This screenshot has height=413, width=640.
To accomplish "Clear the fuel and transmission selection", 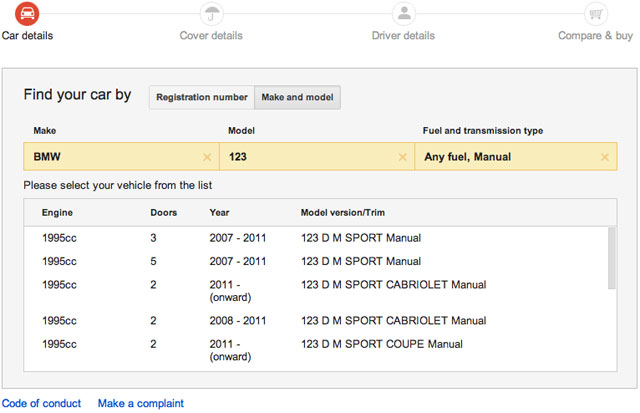I will [604, 157].
